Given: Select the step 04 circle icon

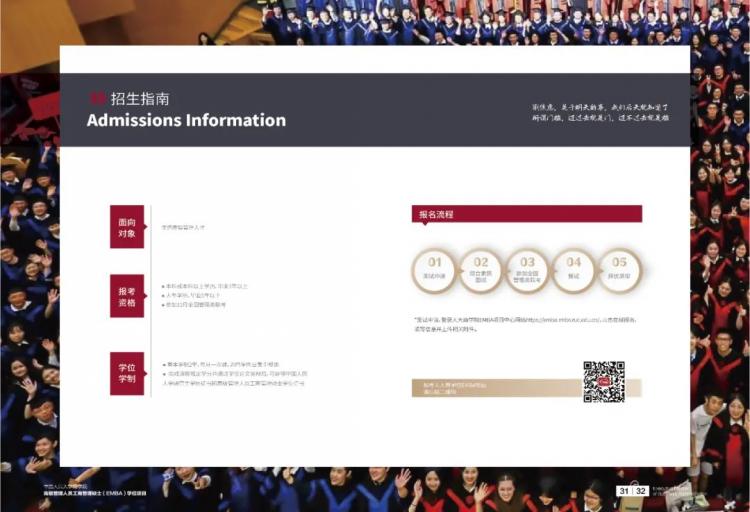Looking at the screenshot, I should [574, 270].
